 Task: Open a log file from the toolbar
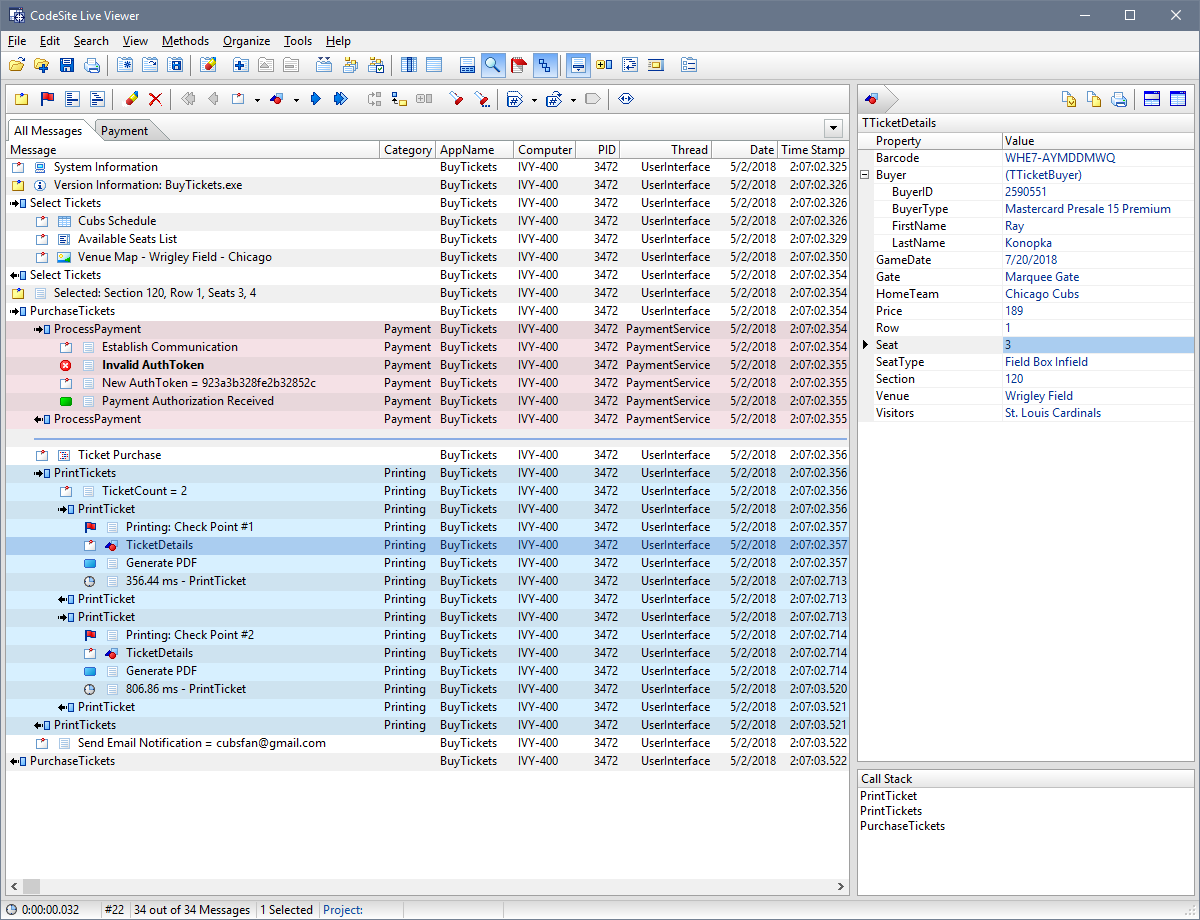pos(16,64)
